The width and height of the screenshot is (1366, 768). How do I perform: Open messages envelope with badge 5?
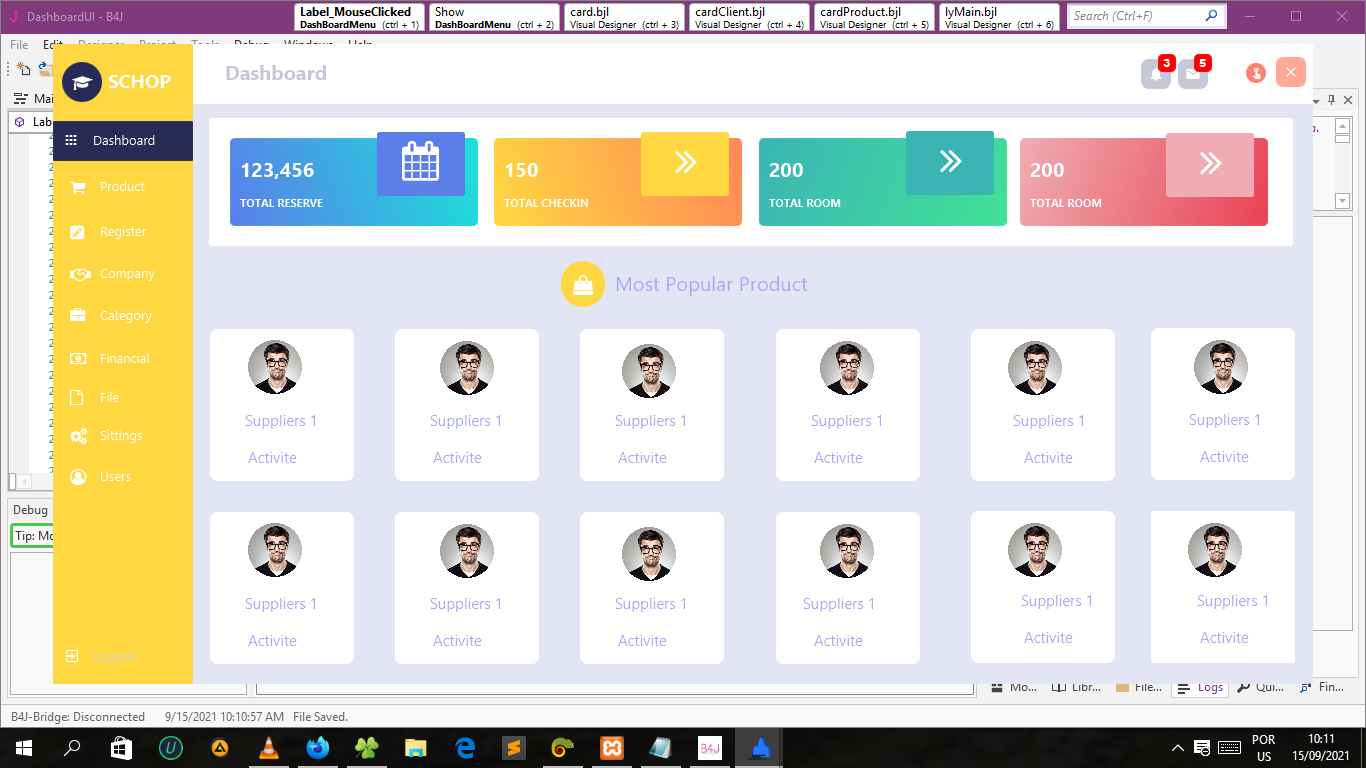(1193, 73)
